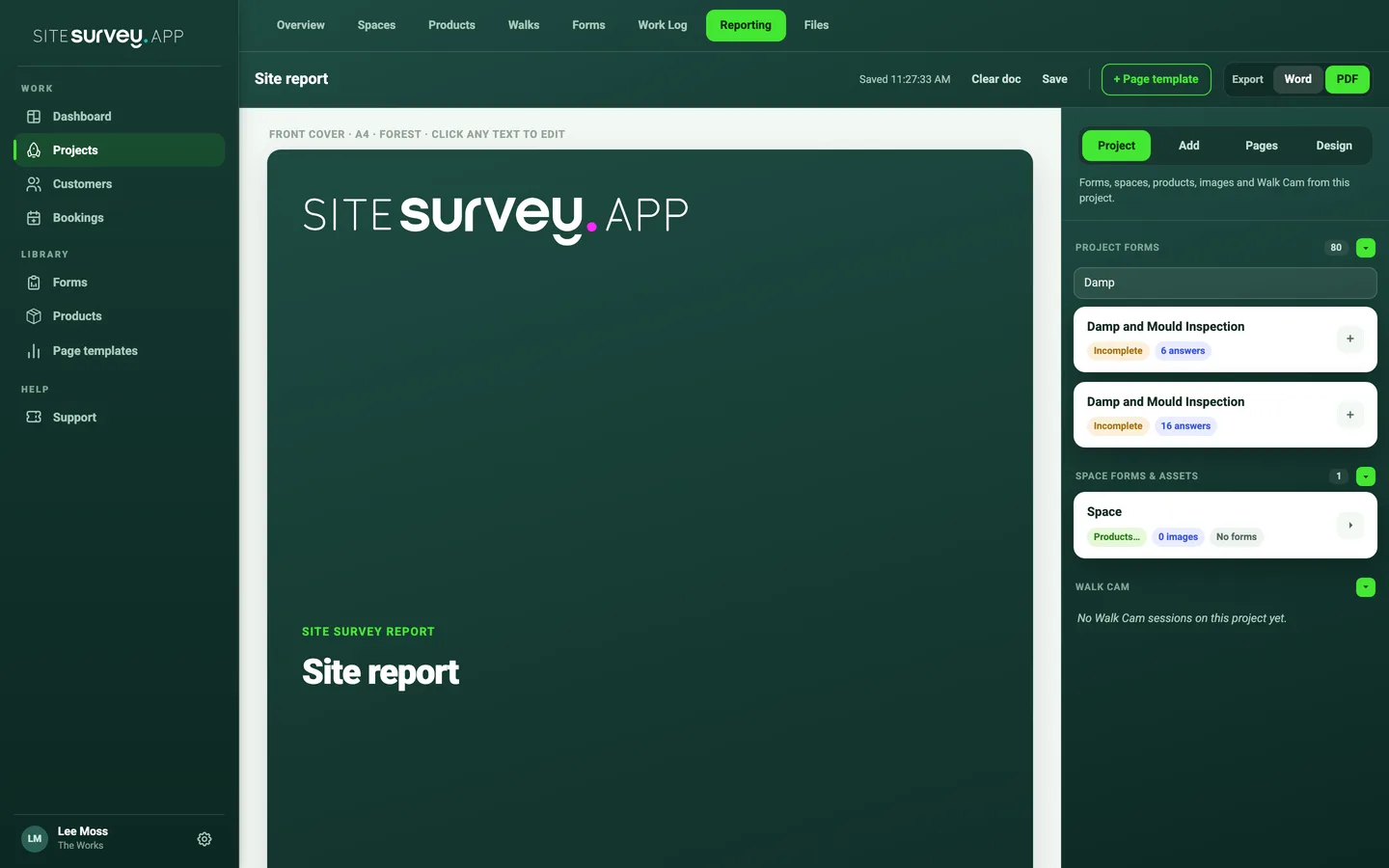The width and height of the screenshot is (1389, 868).
Task: Switch to the Design panel tab
Action: (x=1334, y=146)
